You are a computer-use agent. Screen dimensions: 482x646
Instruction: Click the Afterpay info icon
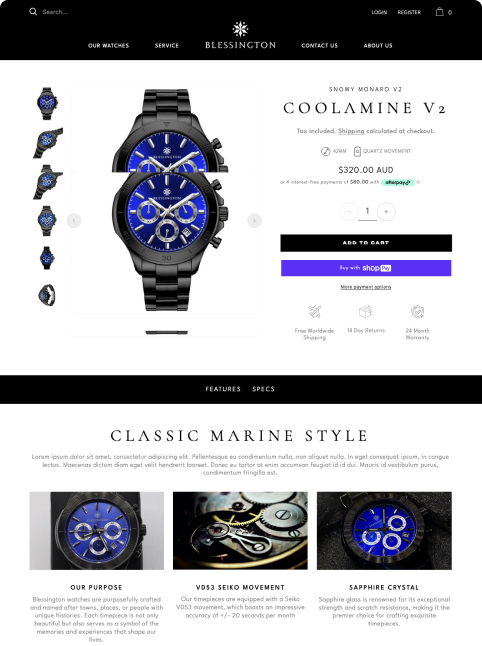tap(418, 182)
